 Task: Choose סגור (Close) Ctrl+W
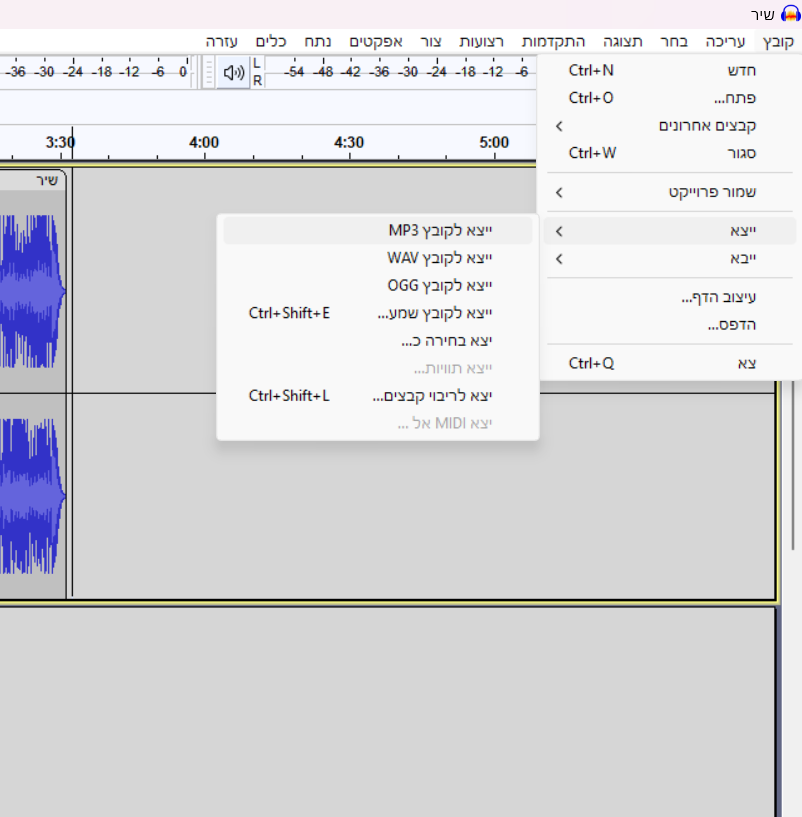point(670,153)
